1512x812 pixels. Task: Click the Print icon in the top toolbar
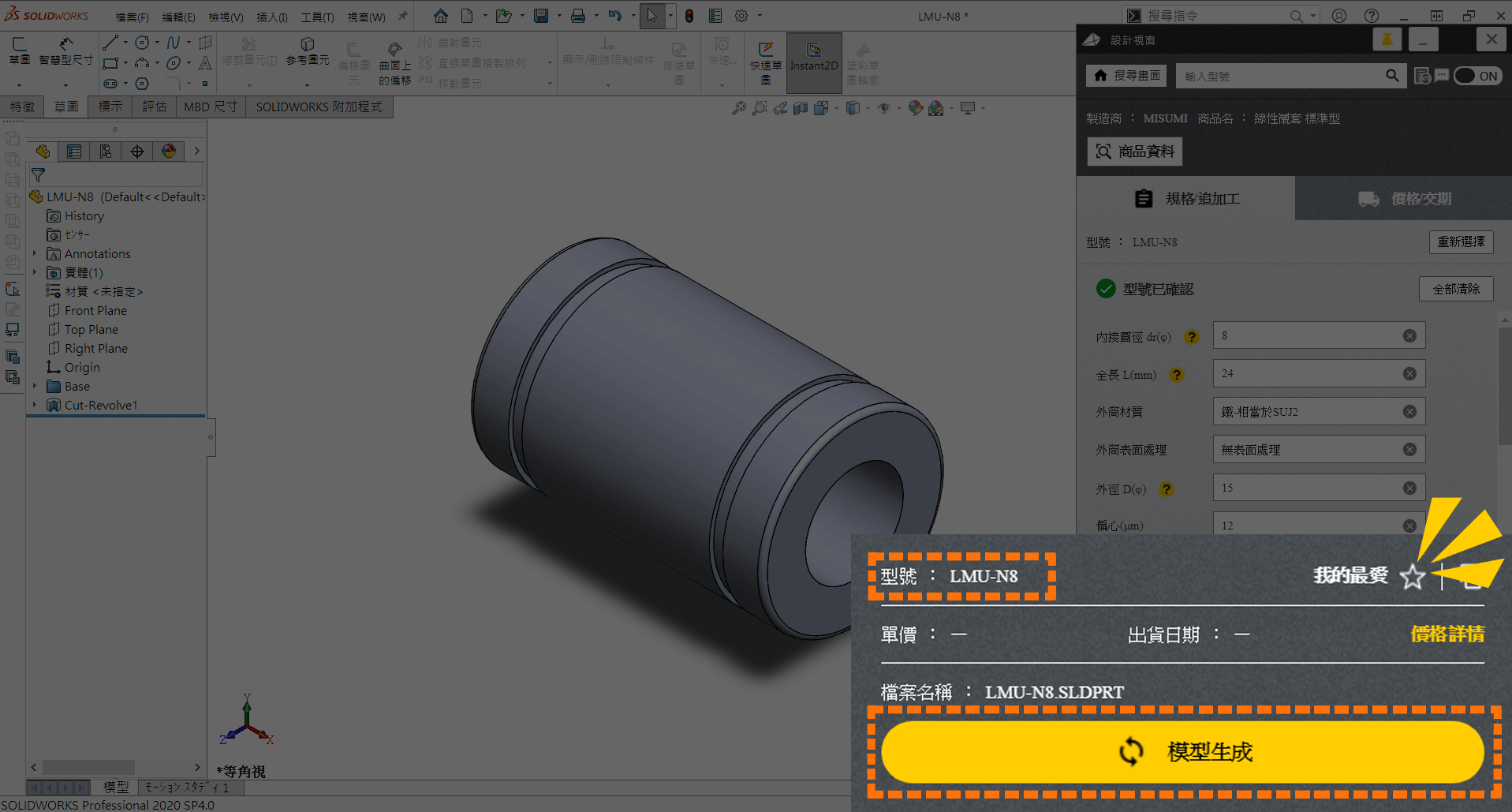[x=578, y=16]
